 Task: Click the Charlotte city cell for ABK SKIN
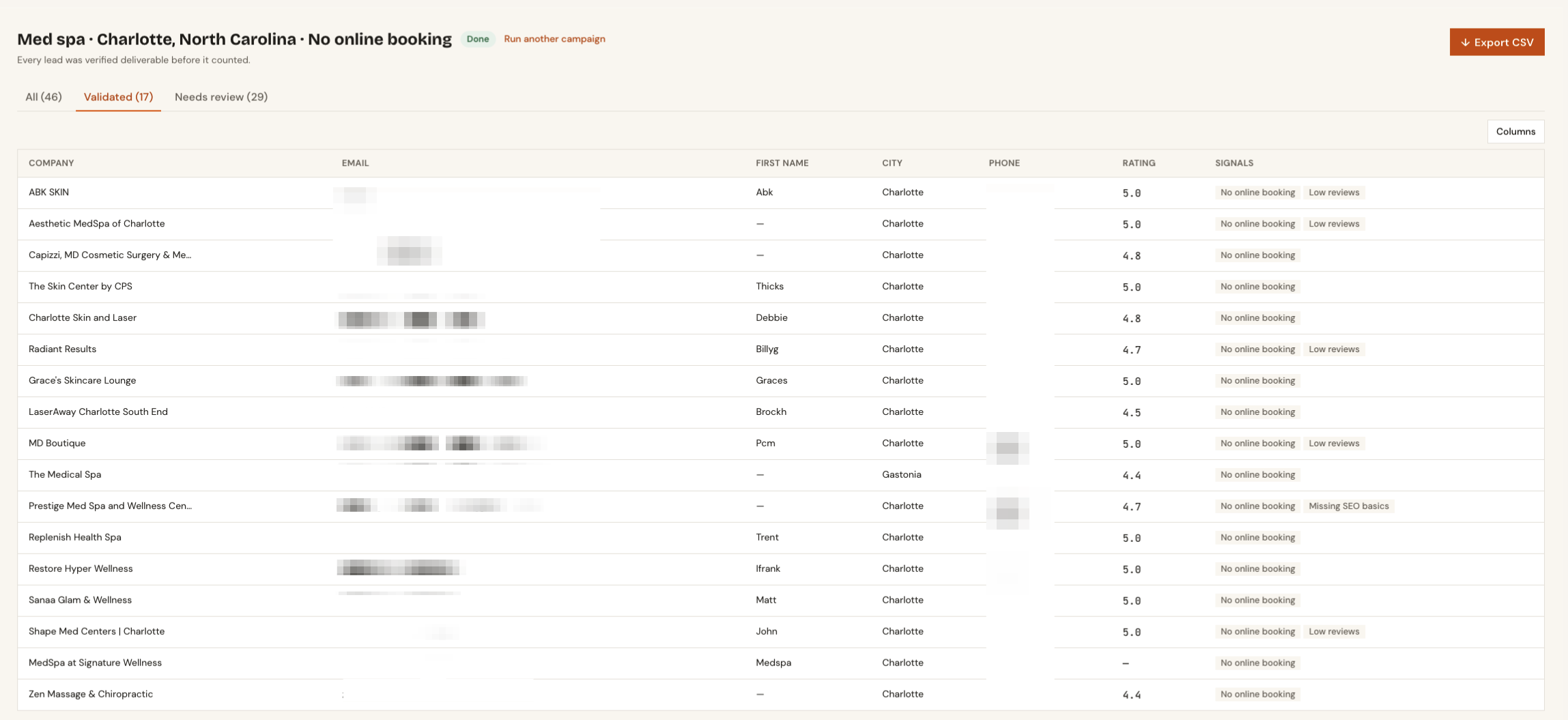(902, 192)
